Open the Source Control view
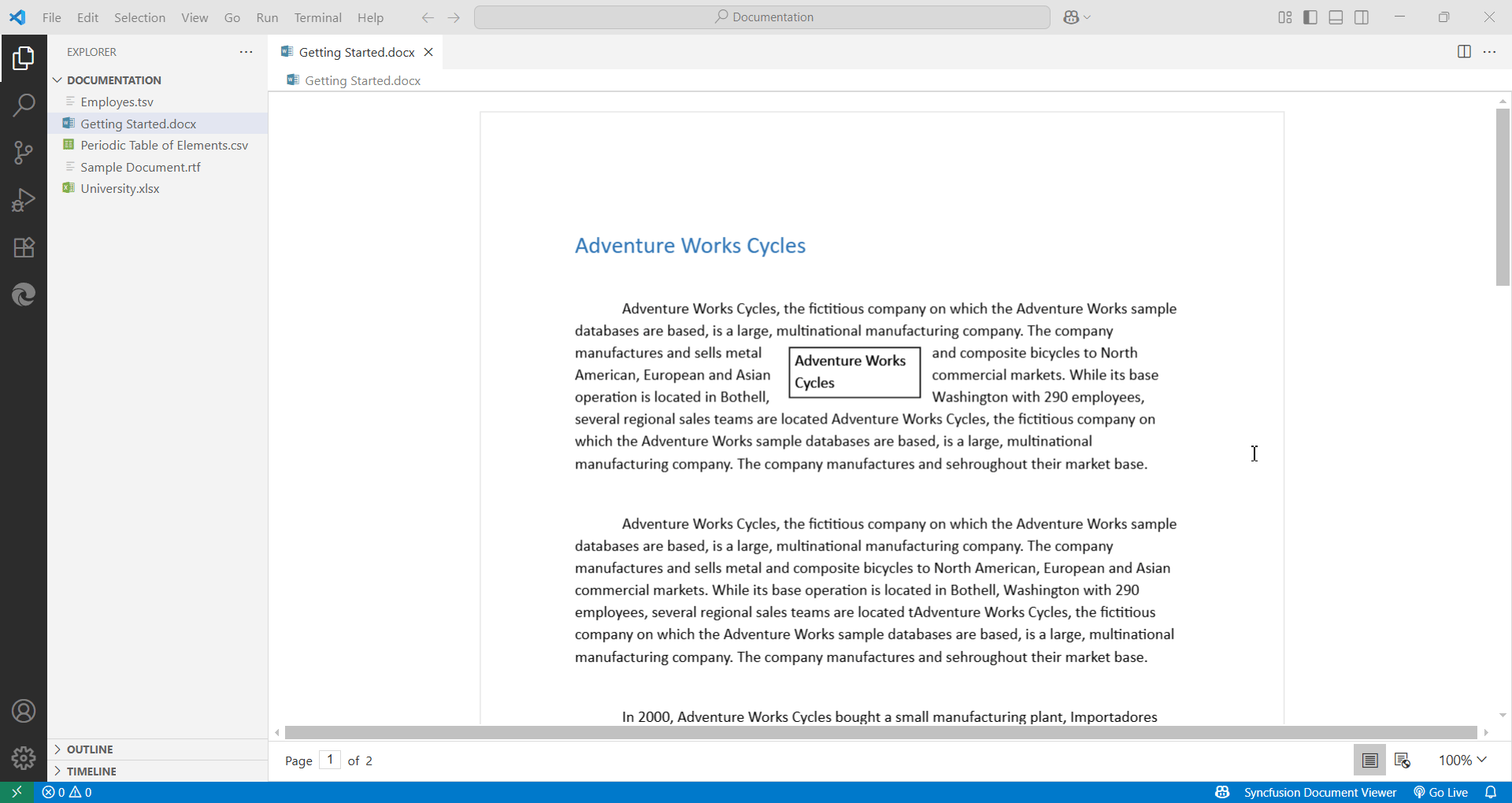The image size is (1512, 803). point(24,153)
